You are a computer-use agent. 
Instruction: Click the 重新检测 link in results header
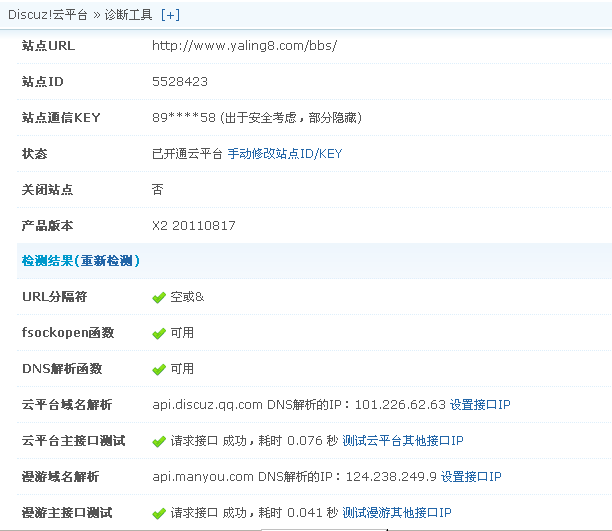pos(107,261)
